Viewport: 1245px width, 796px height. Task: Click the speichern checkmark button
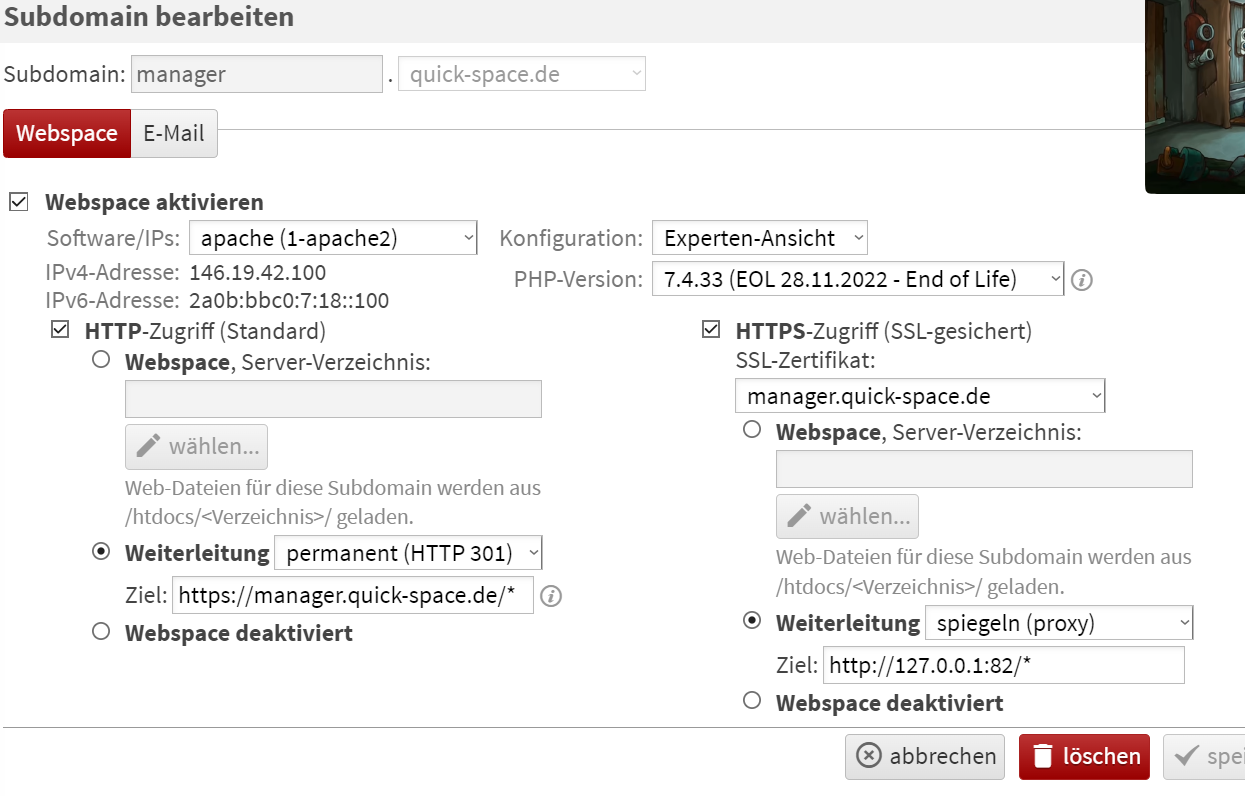1207,756
